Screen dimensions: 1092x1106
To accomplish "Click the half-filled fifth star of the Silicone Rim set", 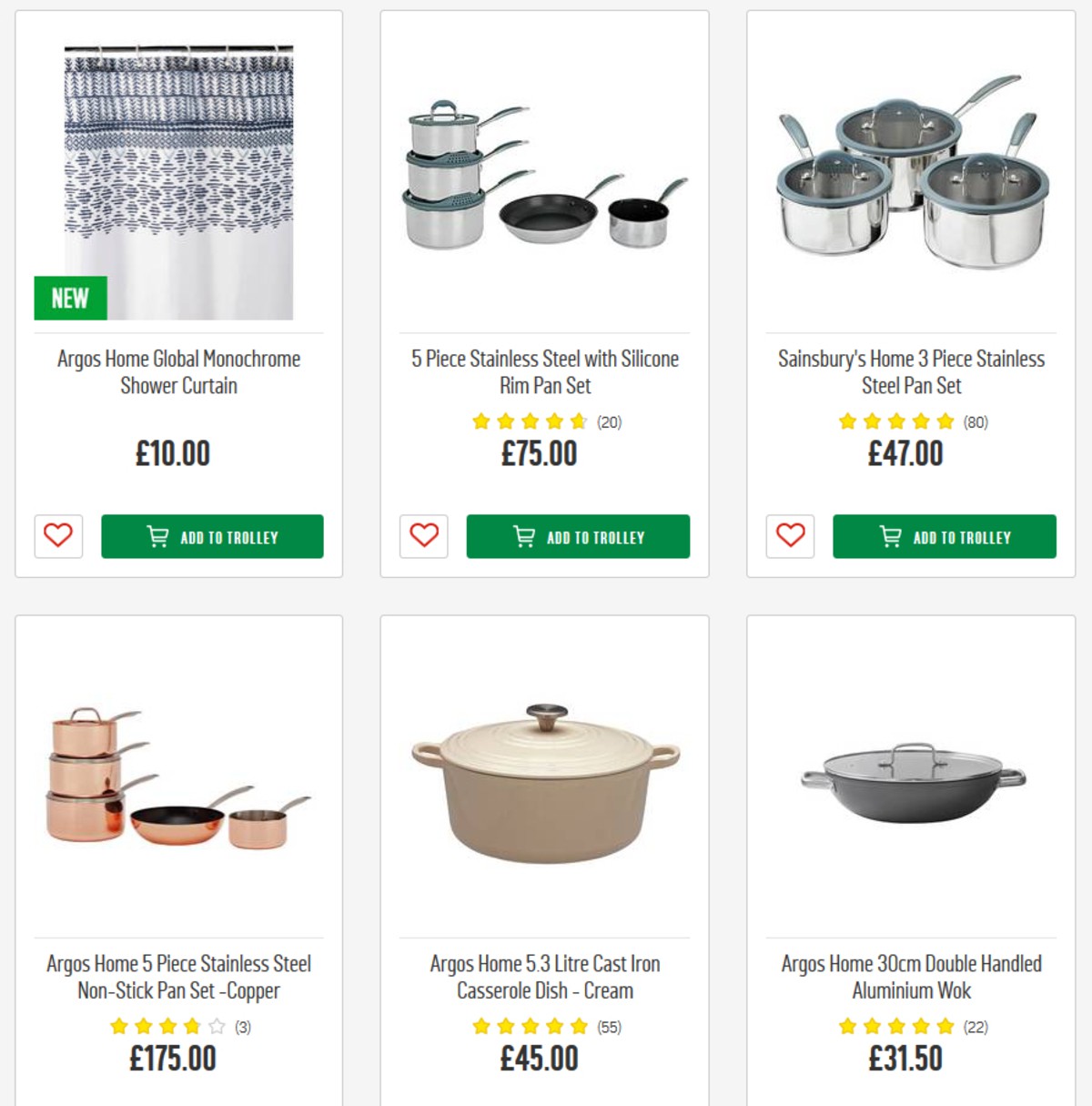I will coord(577,421).
